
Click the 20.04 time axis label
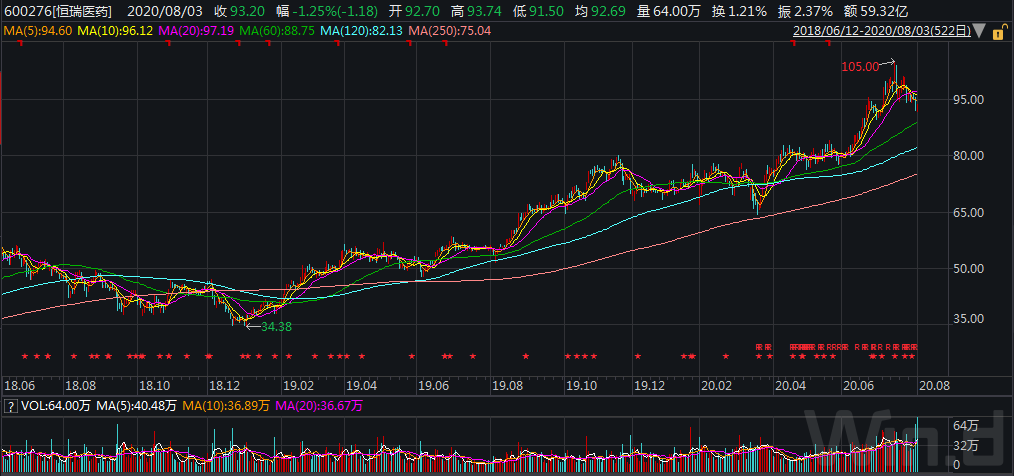(x=792, y=386)
